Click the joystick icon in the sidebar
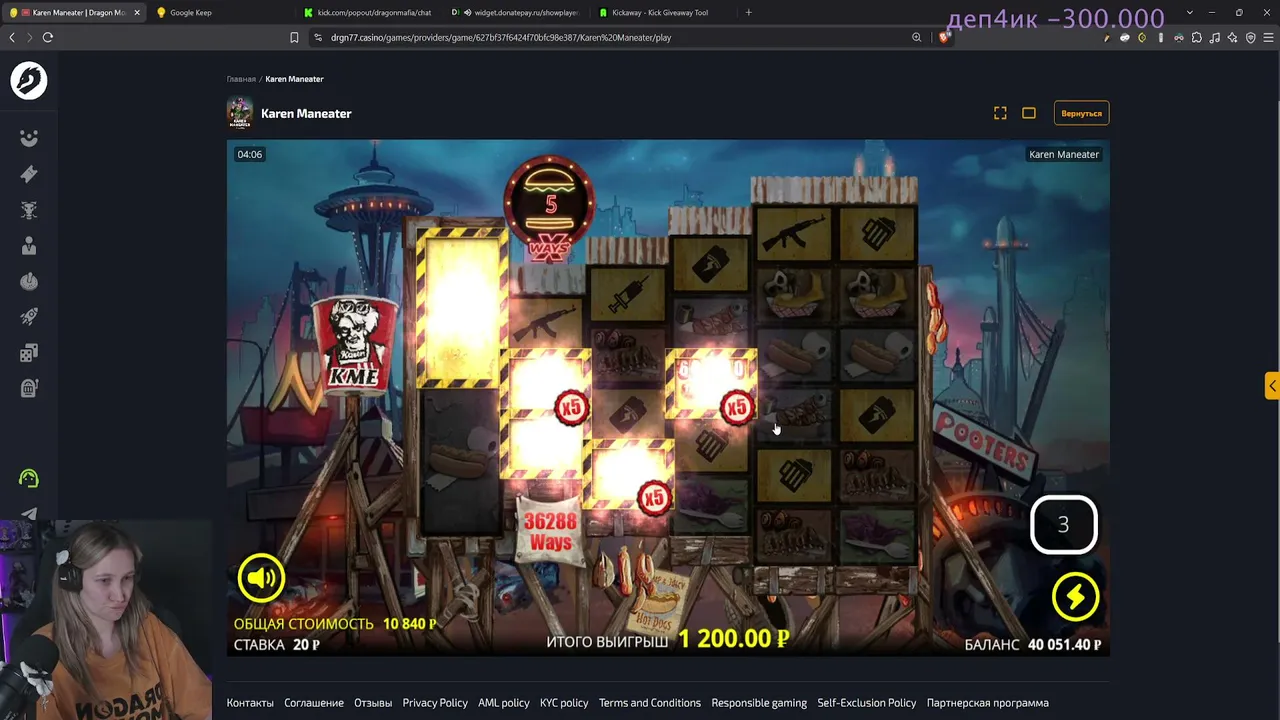The width and height of the screenshot is (1280, 720). point(29,281)
